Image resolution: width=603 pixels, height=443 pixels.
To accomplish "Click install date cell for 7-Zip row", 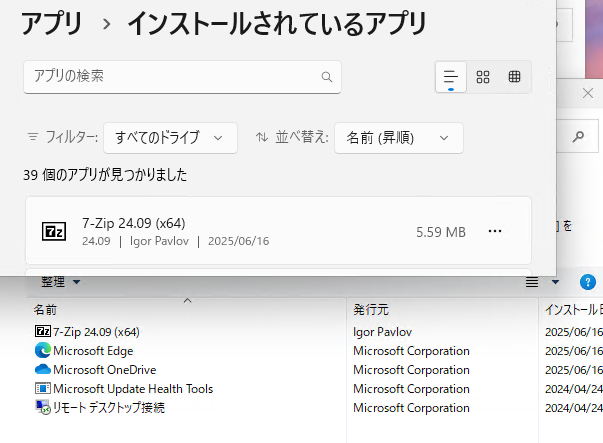I will point(574,331).
